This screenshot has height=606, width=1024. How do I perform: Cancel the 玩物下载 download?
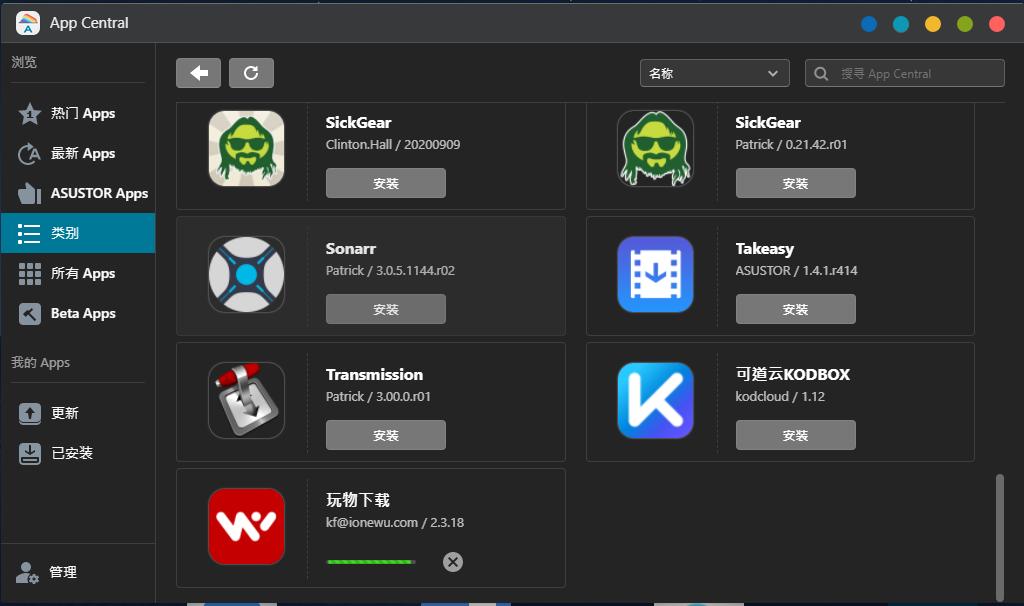pyautogui.click(x=452, y=562)
